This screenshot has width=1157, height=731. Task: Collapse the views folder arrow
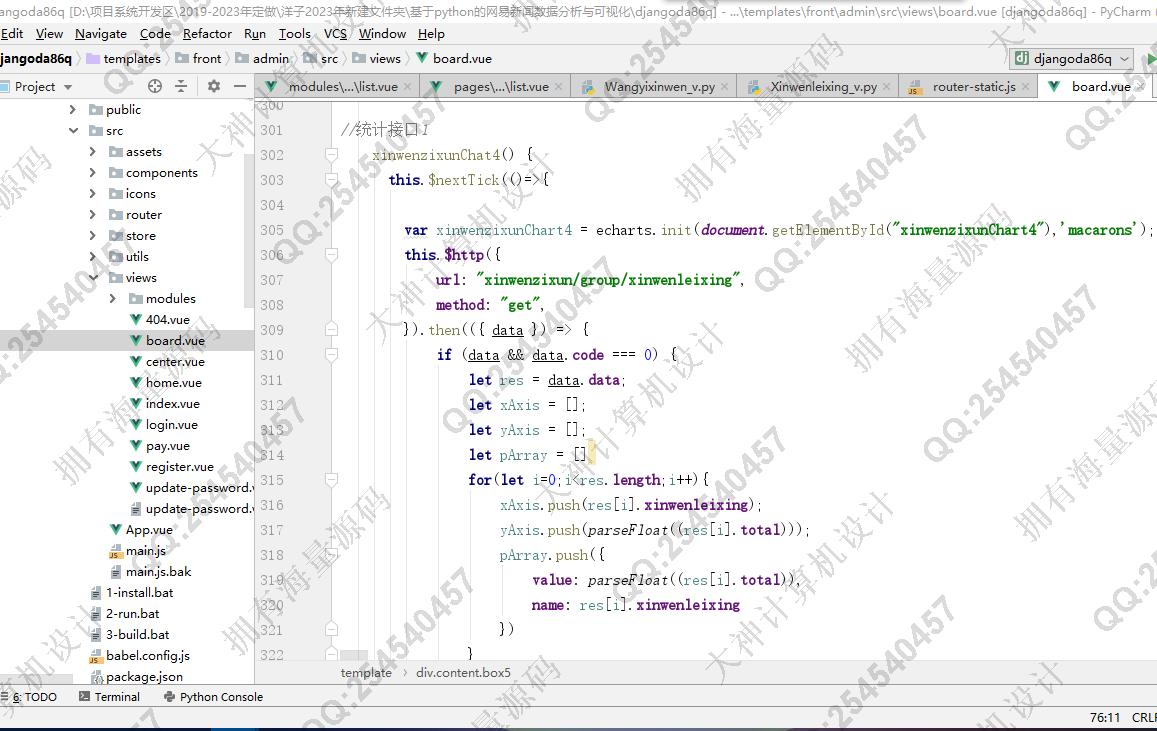(92, 277)
